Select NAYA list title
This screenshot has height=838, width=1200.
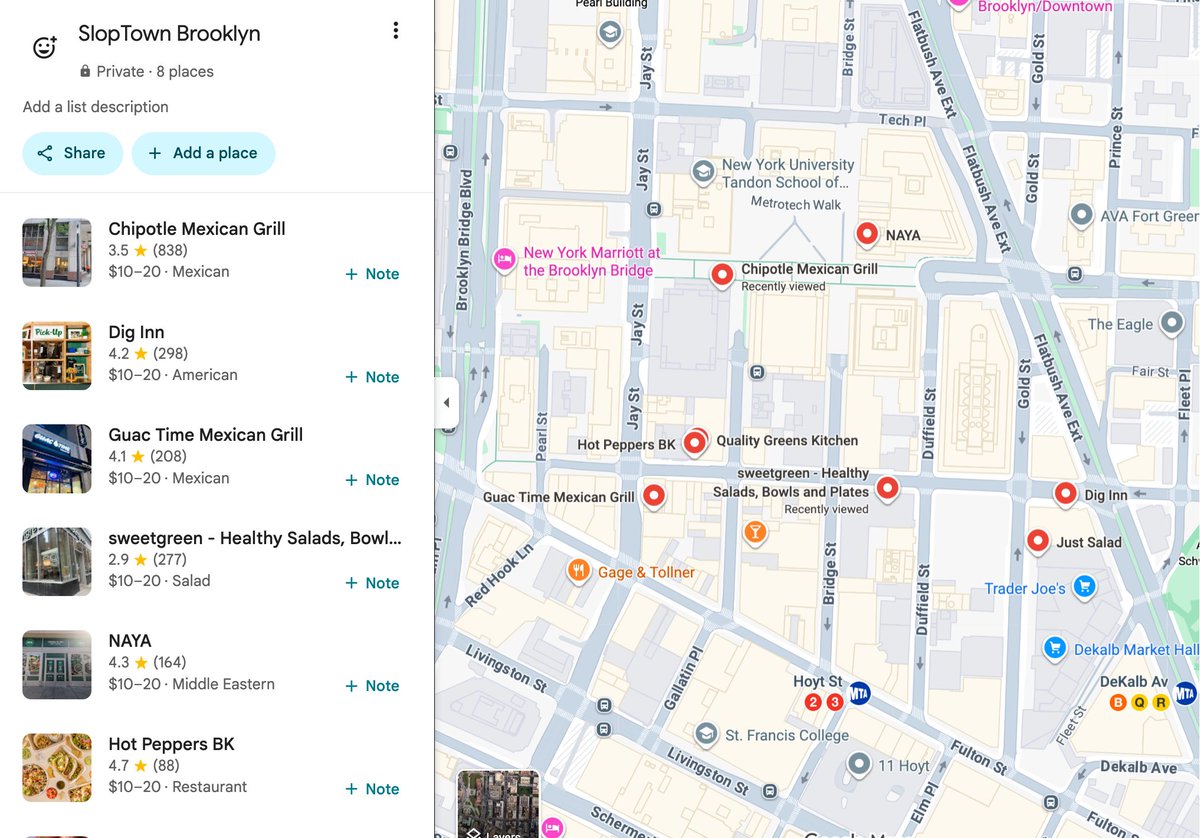coord(130,641)
